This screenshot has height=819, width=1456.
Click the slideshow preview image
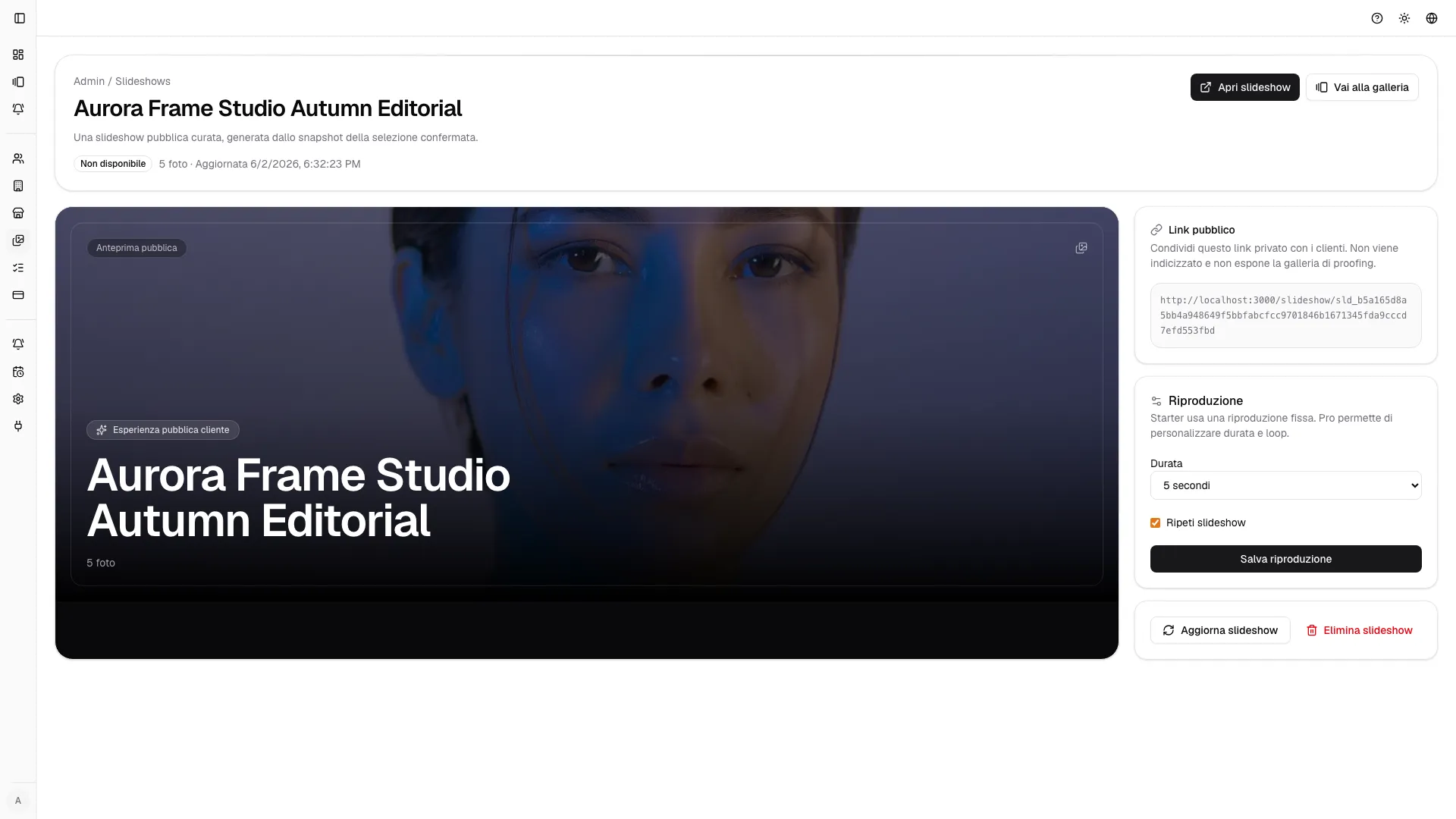pyautogui.click(x=586, y=404)
